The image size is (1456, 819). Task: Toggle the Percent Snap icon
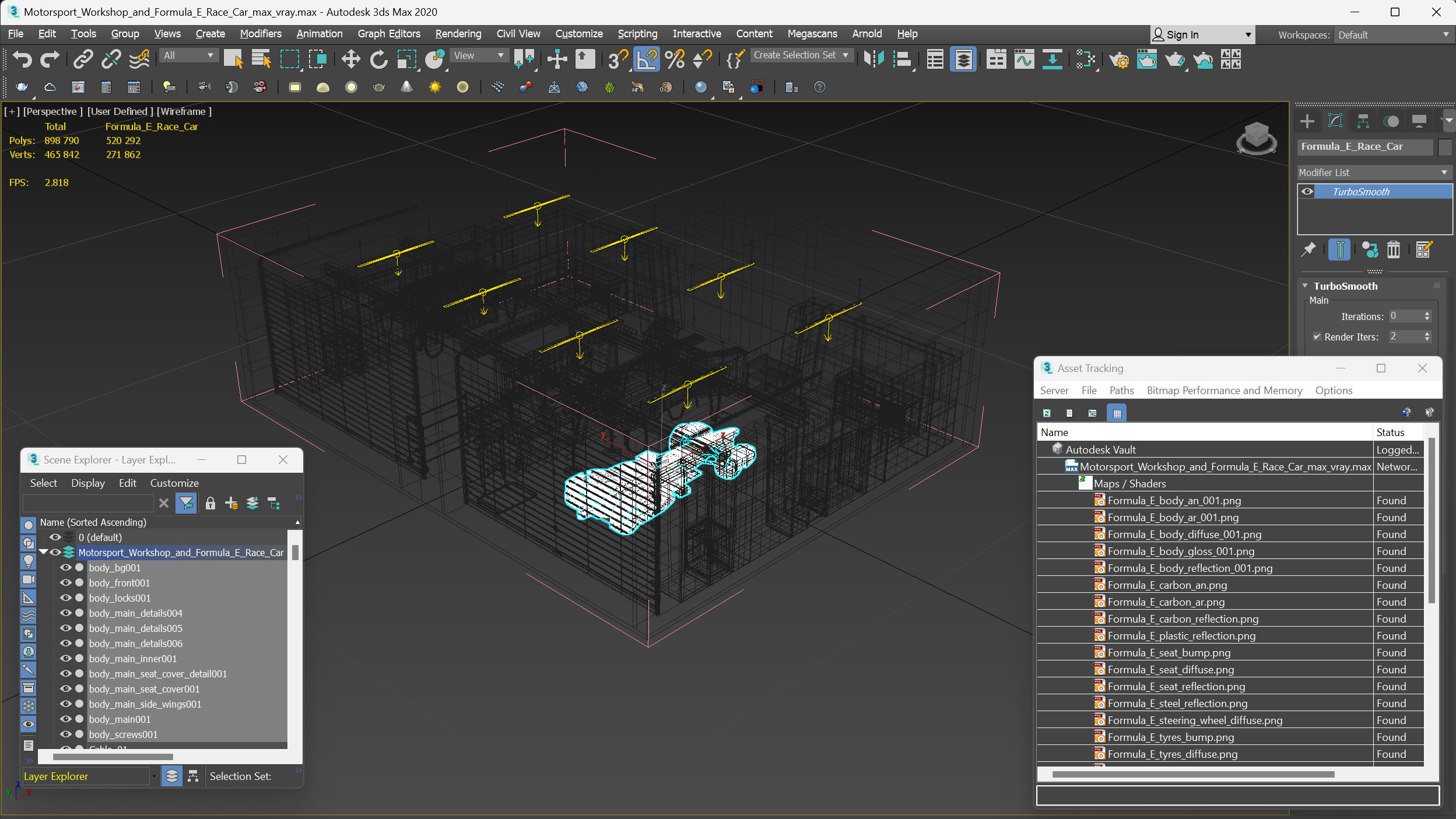click(675, 59)
